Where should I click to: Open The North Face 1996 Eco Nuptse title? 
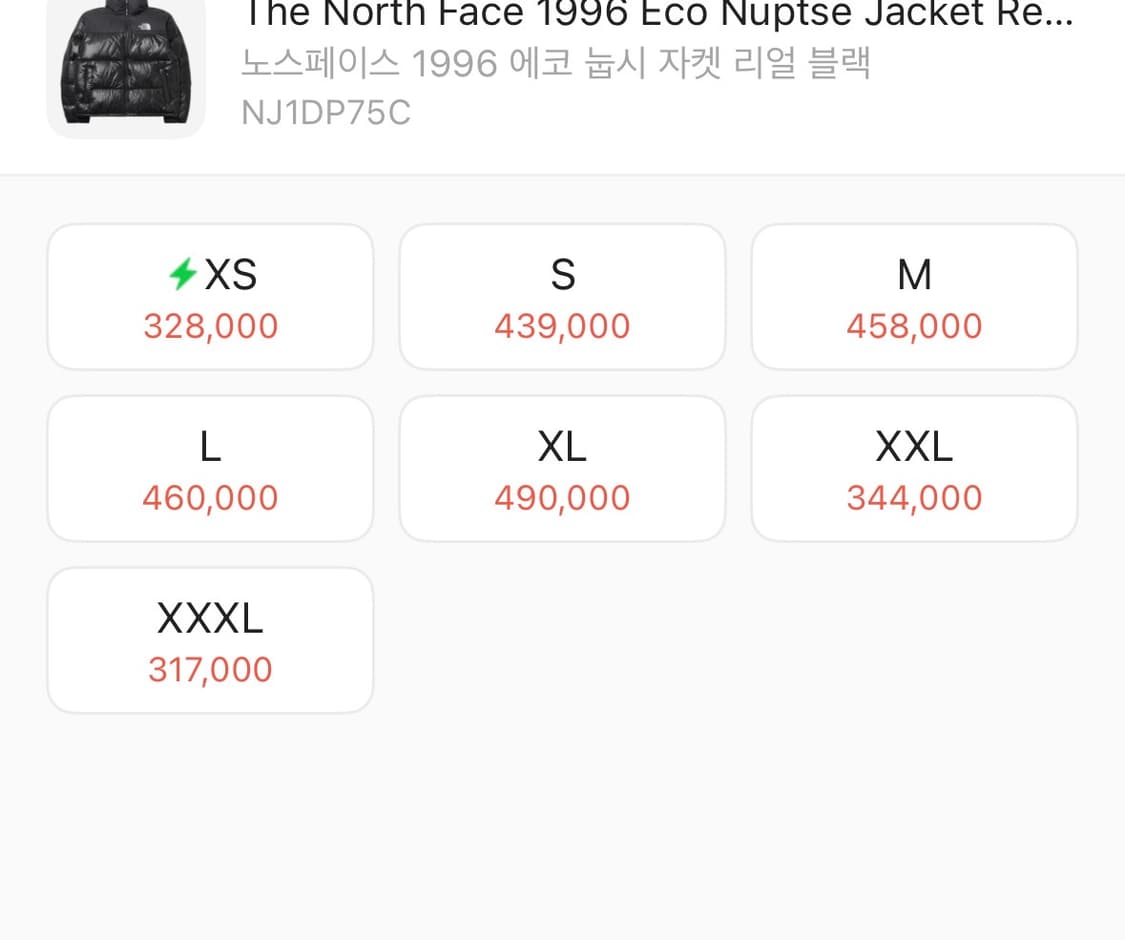tap(600, 13)
